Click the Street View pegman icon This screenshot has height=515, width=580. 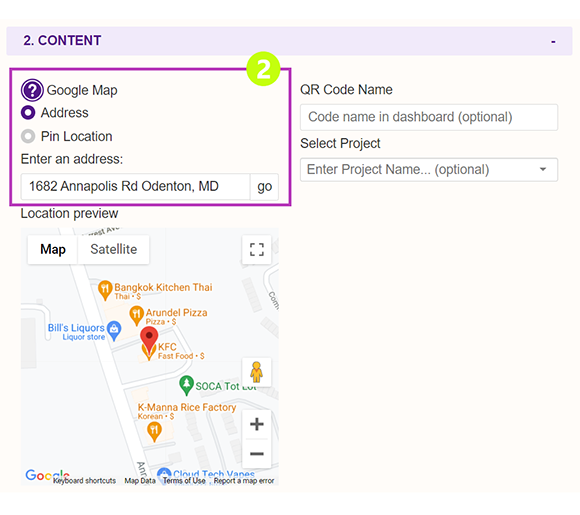[x=256, y=372]
